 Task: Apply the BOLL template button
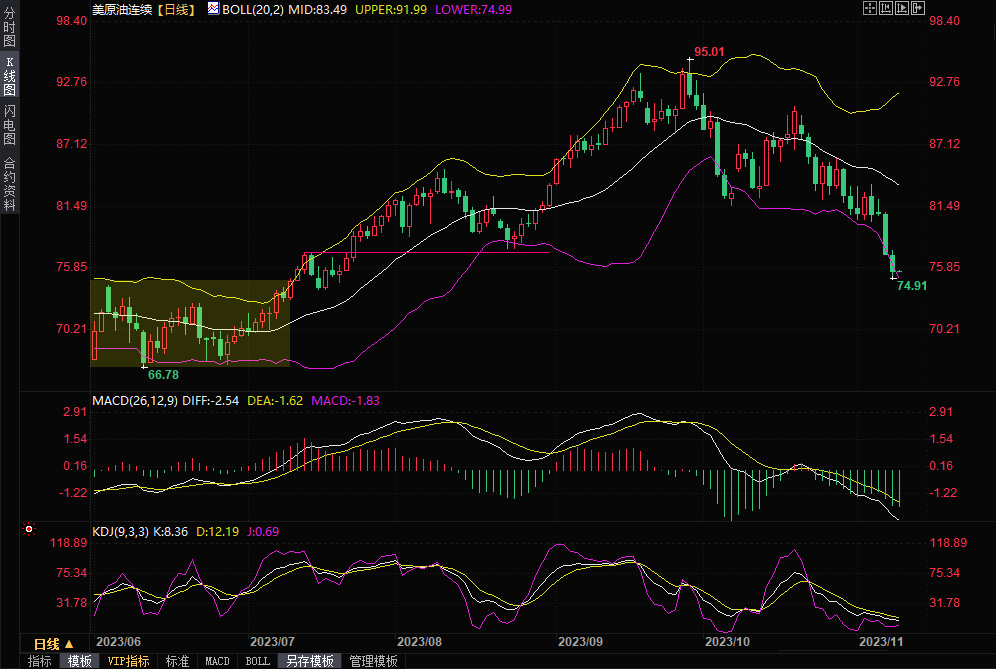[257, 661]
